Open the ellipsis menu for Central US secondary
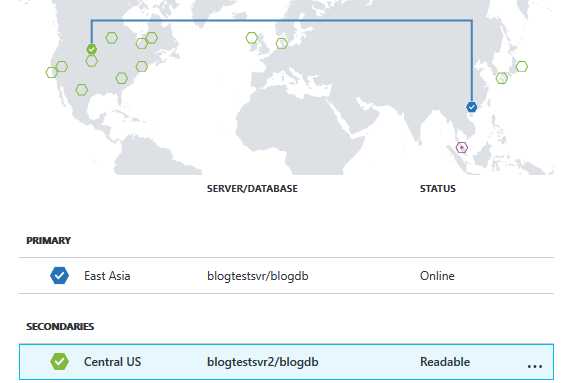The width and height of the screenshot is (562, 383). click(535, 366)
